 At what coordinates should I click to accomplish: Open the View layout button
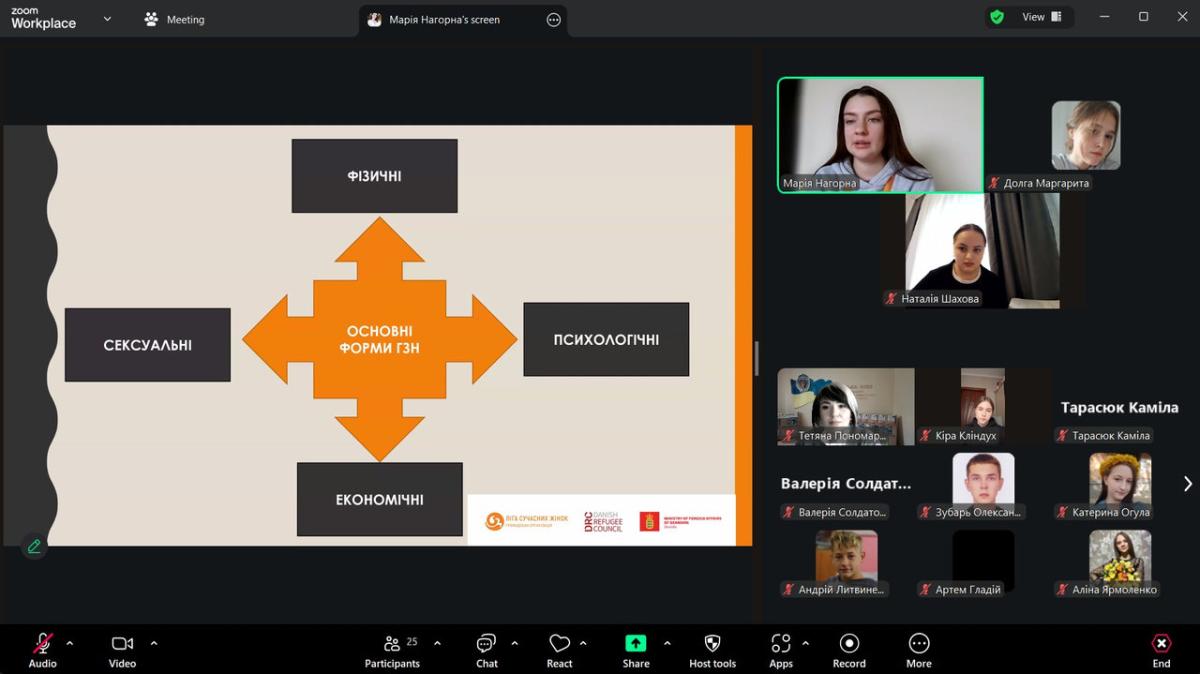coord(1041,17)
